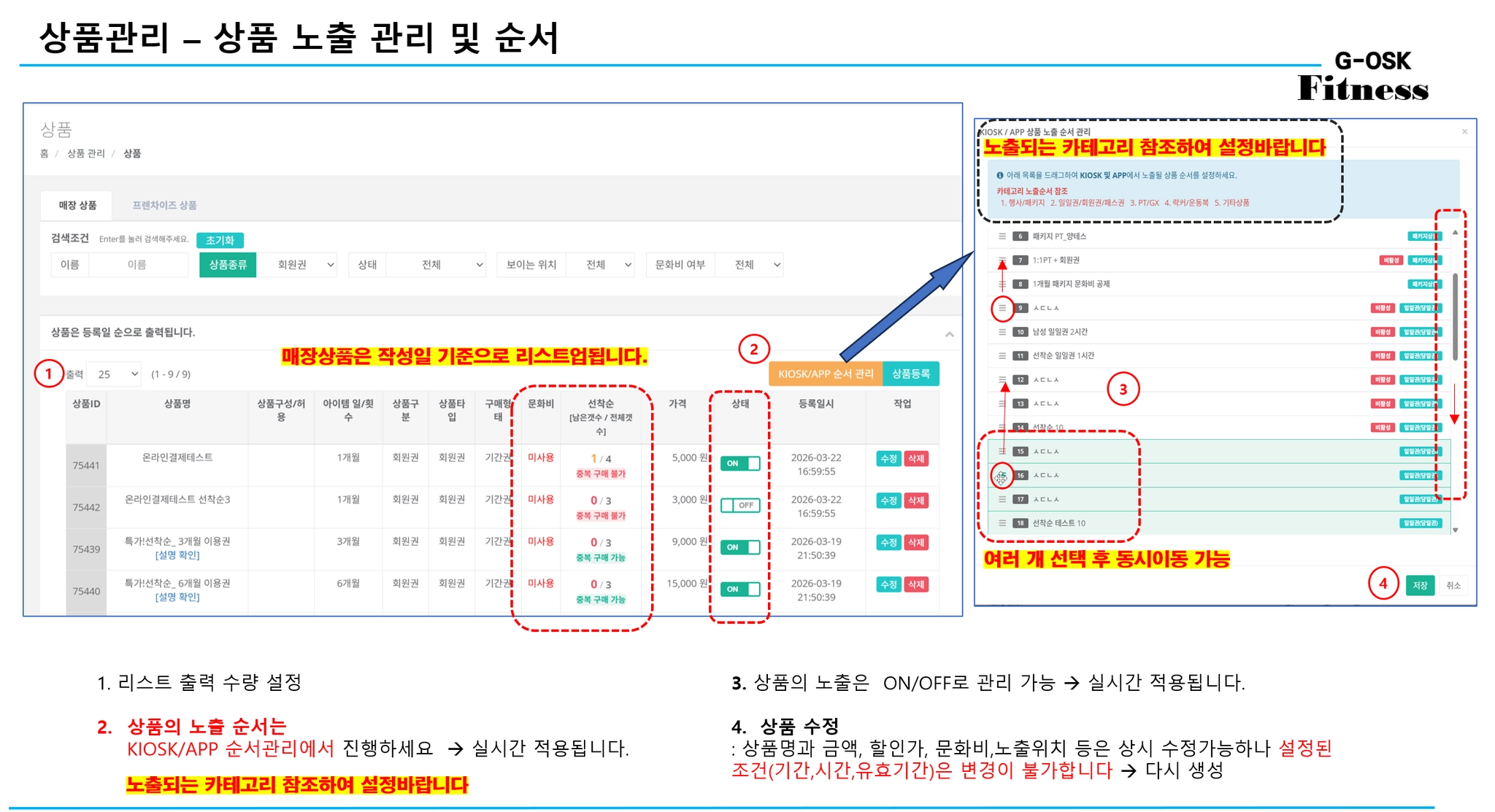Click drag handle for item 6 패키지 PT_양테스

(x=1002, y=236)
